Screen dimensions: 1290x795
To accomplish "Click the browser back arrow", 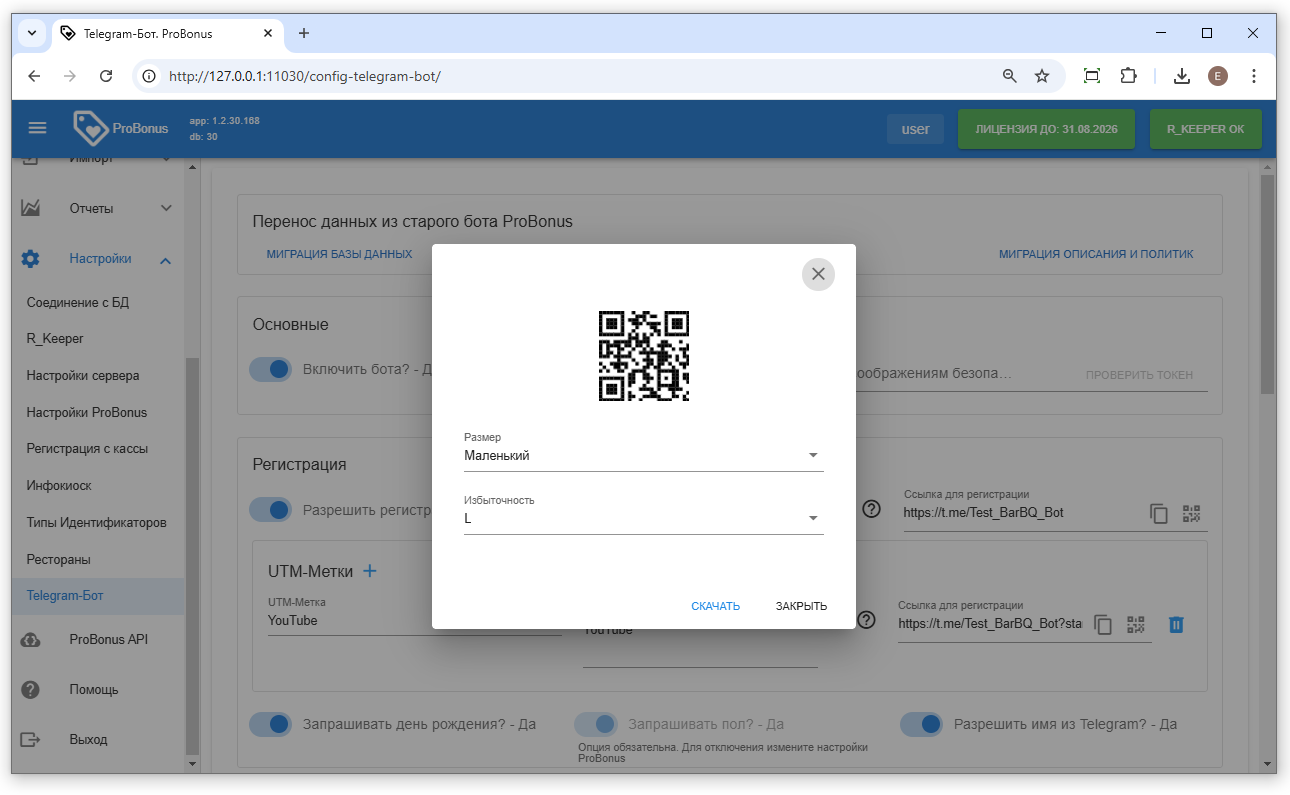I will [x=34, y=76].
